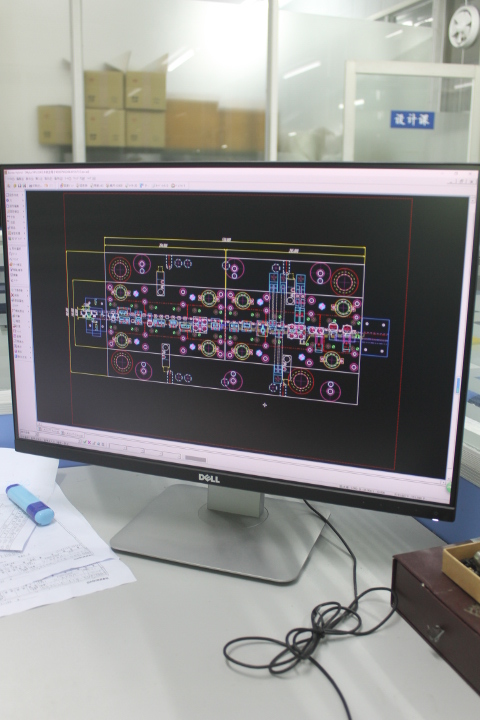Open the second menu in the menu bar
Screen dimensions: 480x720
coord(20,179)
